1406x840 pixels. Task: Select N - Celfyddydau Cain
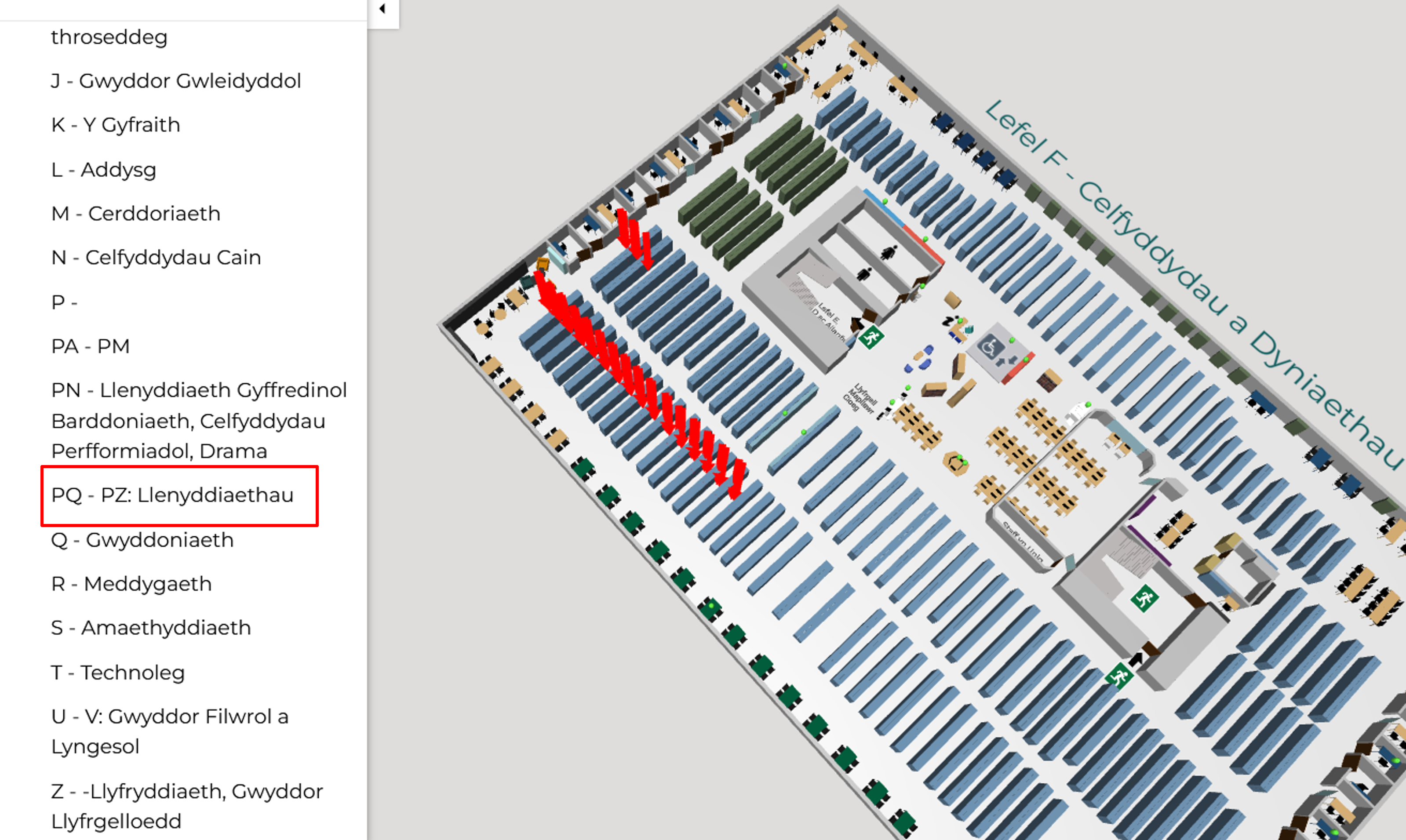(x=156, y=258)
